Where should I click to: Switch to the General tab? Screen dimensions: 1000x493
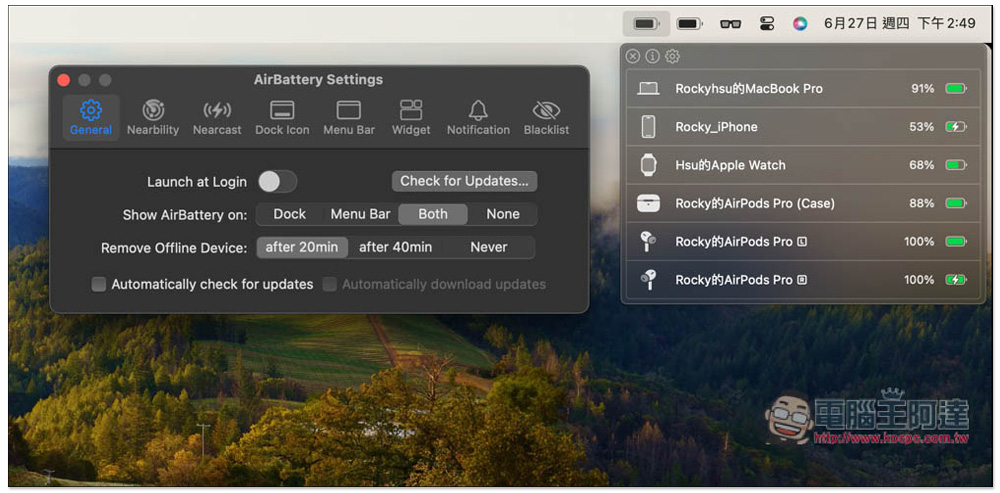(91, 117)
